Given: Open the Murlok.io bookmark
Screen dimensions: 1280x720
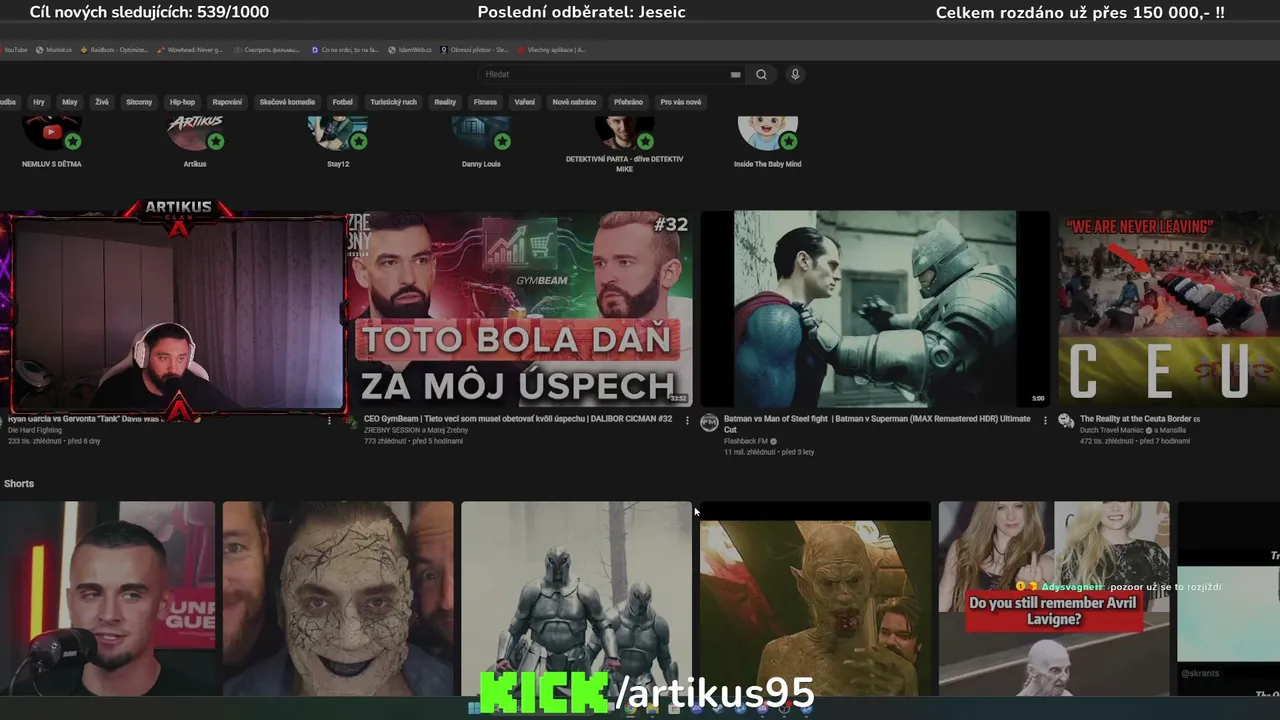Looking at the screenshot, I should click(54, 49).
